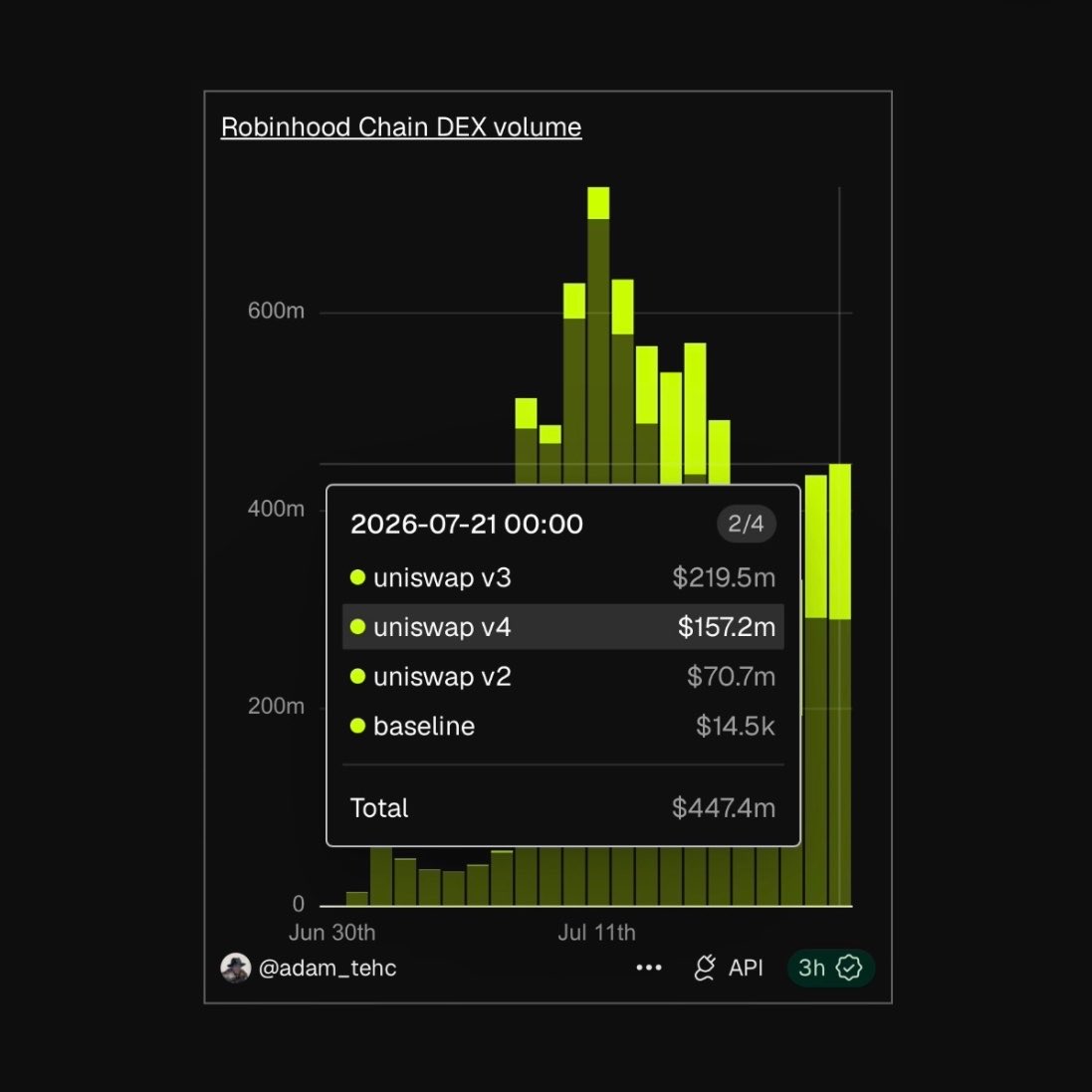Click the 200m y-axis label

pyautogui.click(x=276, y=706)
